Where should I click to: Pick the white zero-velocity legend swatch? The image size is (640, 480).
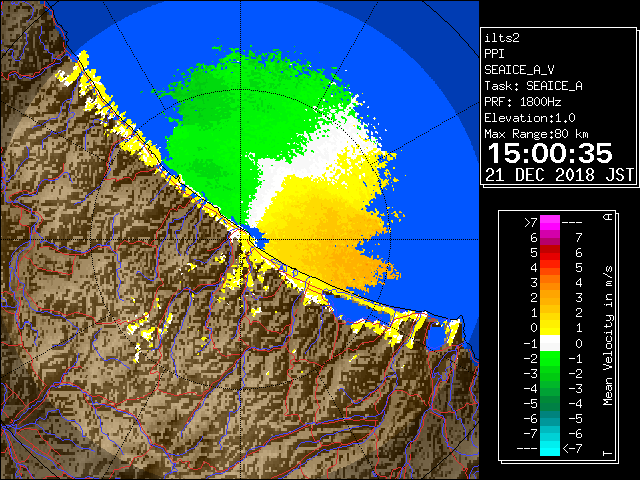pyautogui.click(x=550, y=343)
